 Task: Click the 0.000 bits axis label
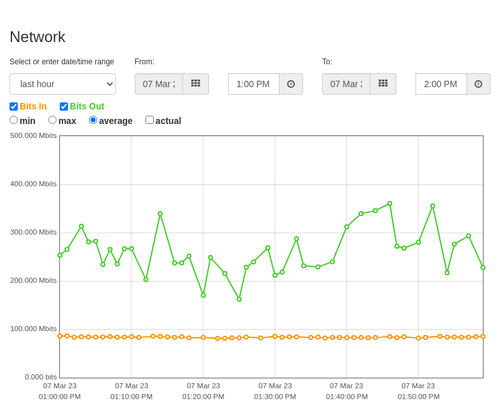coord(41,377)
